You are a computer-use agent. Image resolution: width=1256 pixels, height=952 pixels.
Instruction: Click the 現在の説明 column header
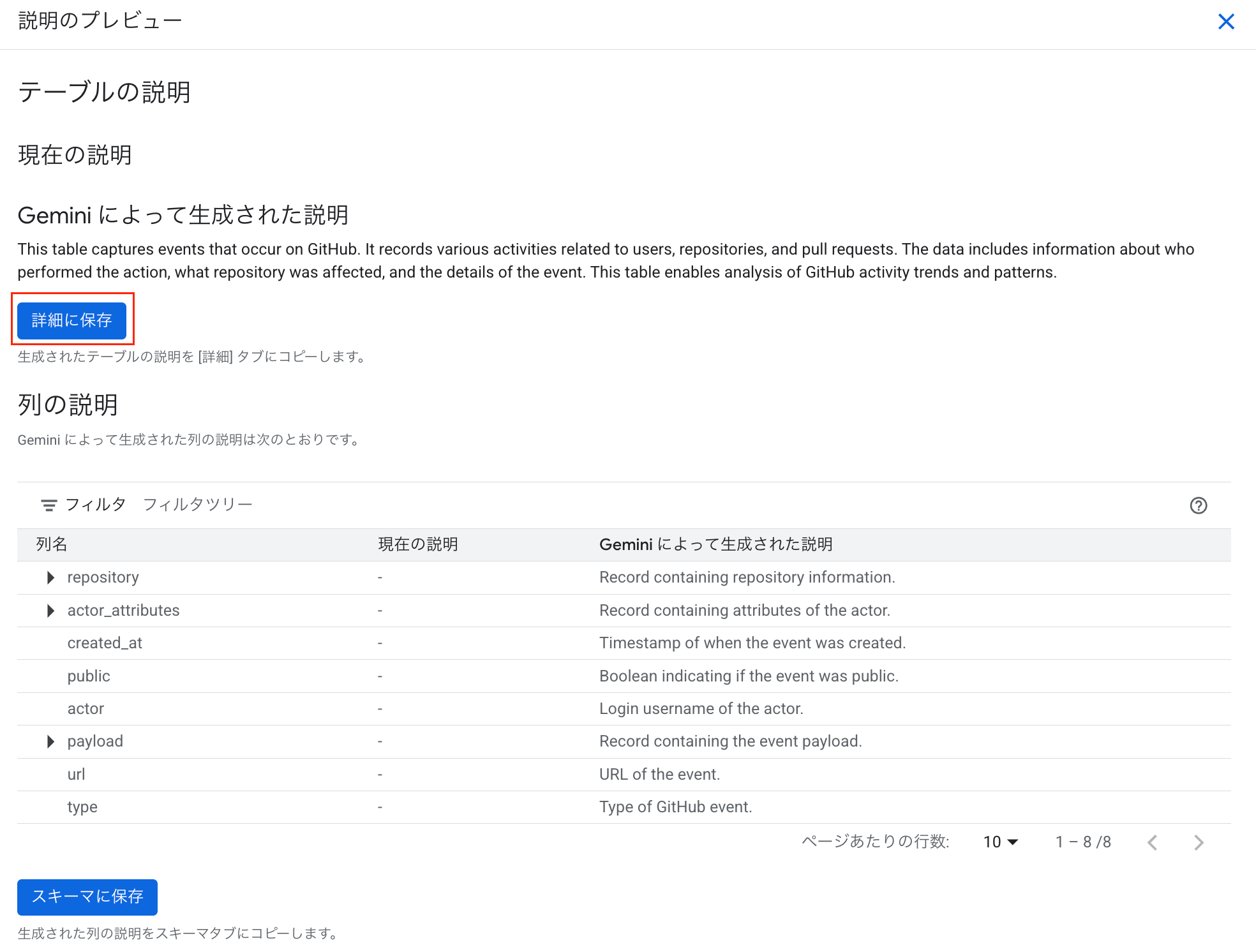(418, 544)
